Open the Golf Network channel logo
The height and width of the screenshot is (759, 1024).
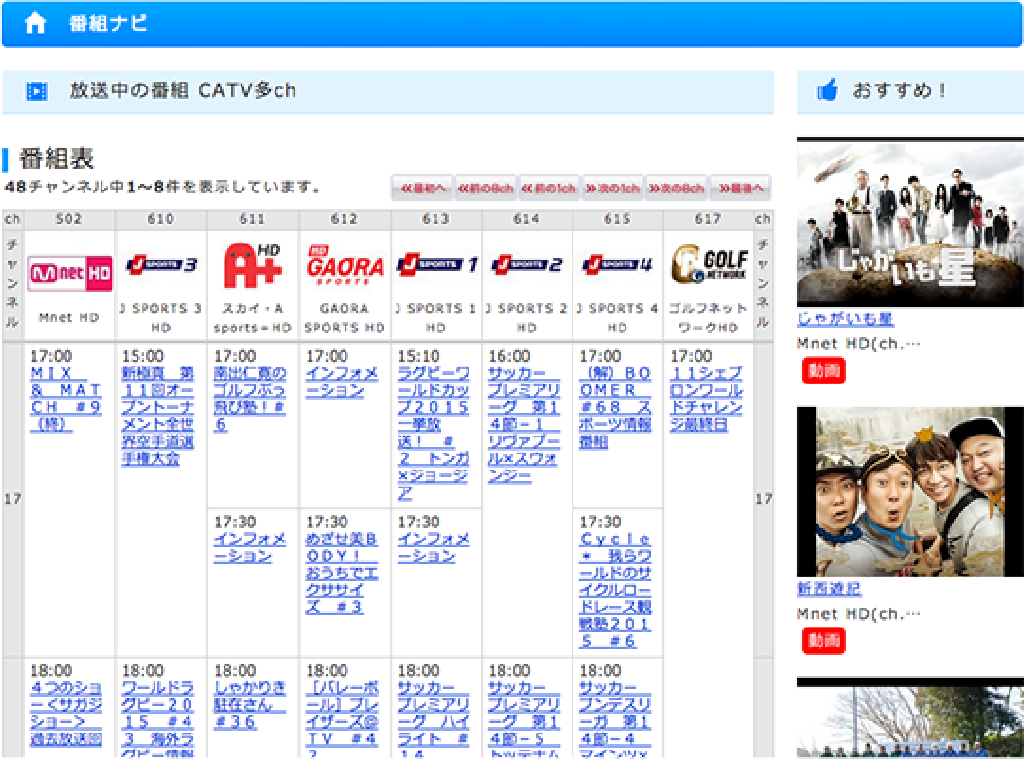coord(708,265)
